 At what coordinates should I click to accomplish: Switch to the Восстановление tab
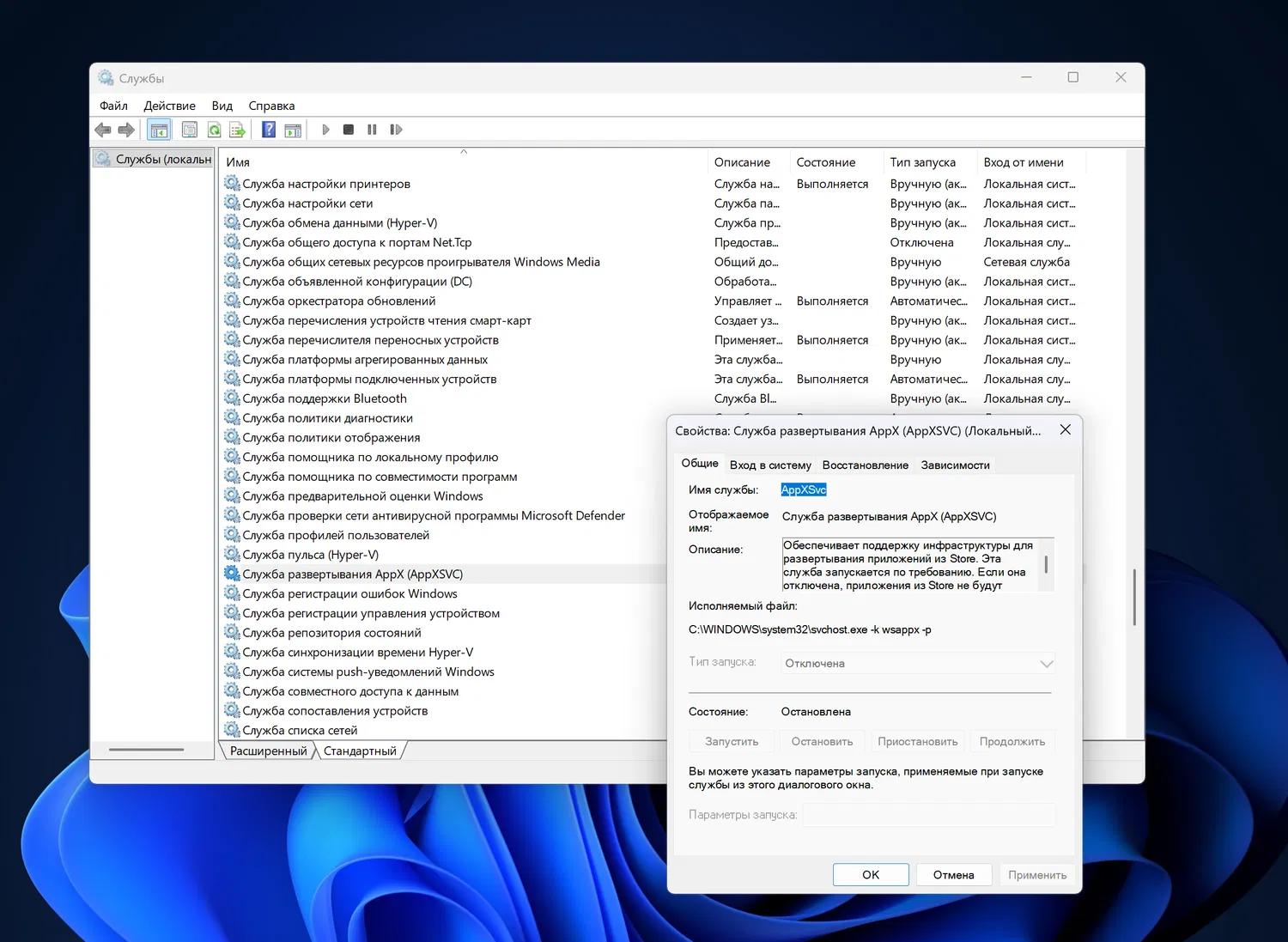click(865, 465)
